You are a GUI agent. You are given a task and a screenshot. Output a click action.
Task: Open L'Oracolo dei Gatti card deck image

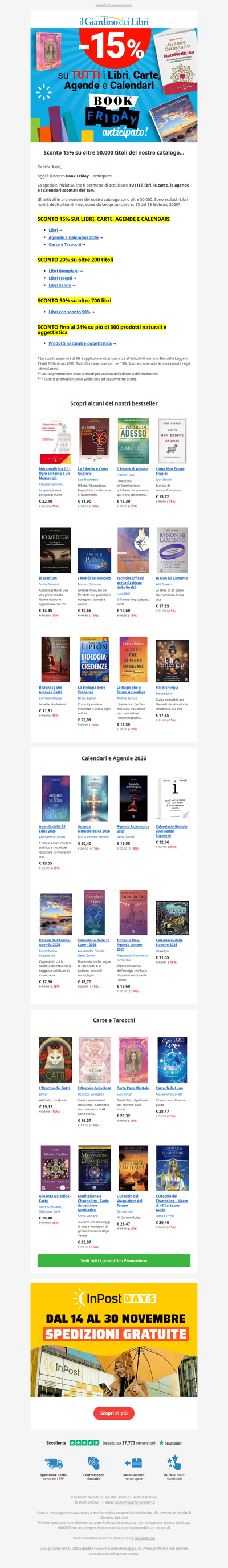[55, 1060]
